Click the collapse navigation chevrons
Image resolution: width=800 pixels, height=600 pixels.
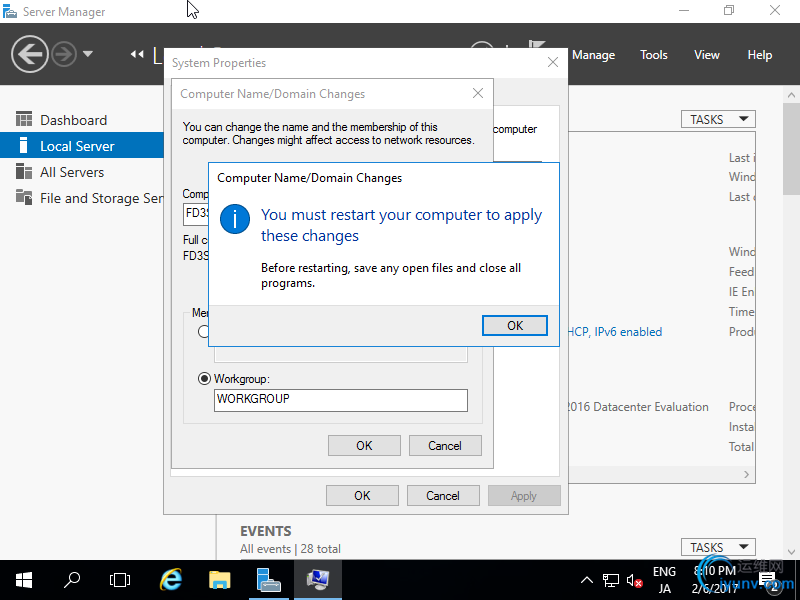tap(136, 54)
